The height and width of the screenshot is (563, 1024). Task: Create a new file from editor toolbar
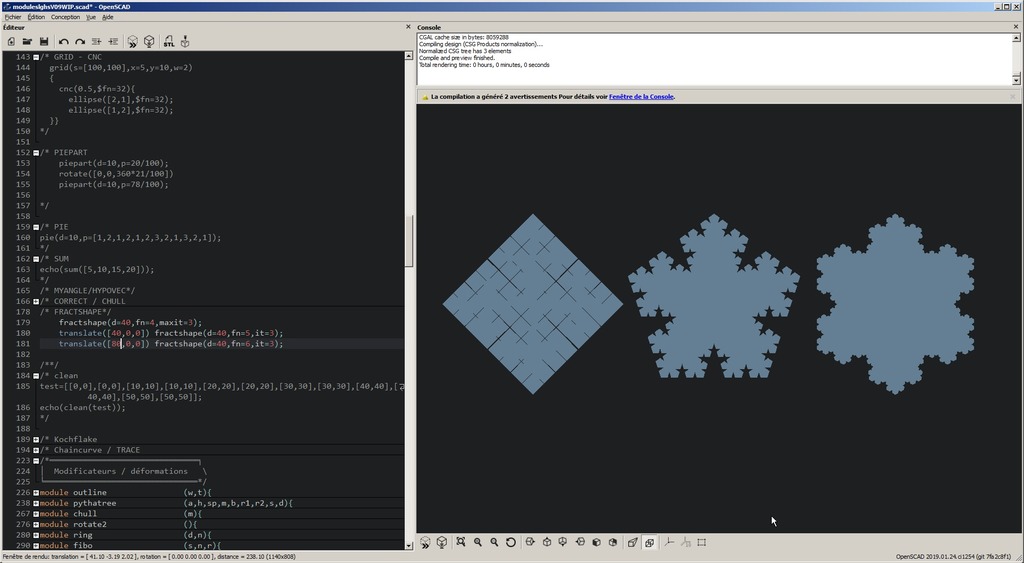(x=11, y=42)
